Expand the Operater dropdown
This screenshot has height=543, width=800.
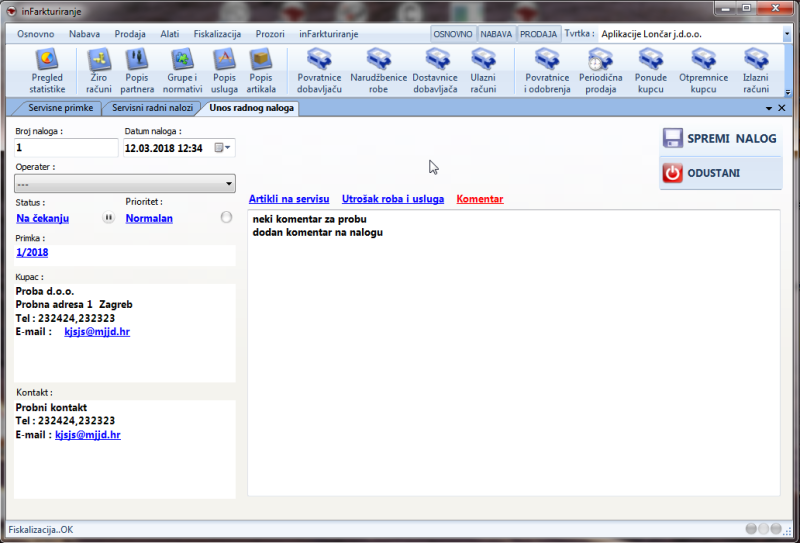(230, 183)
